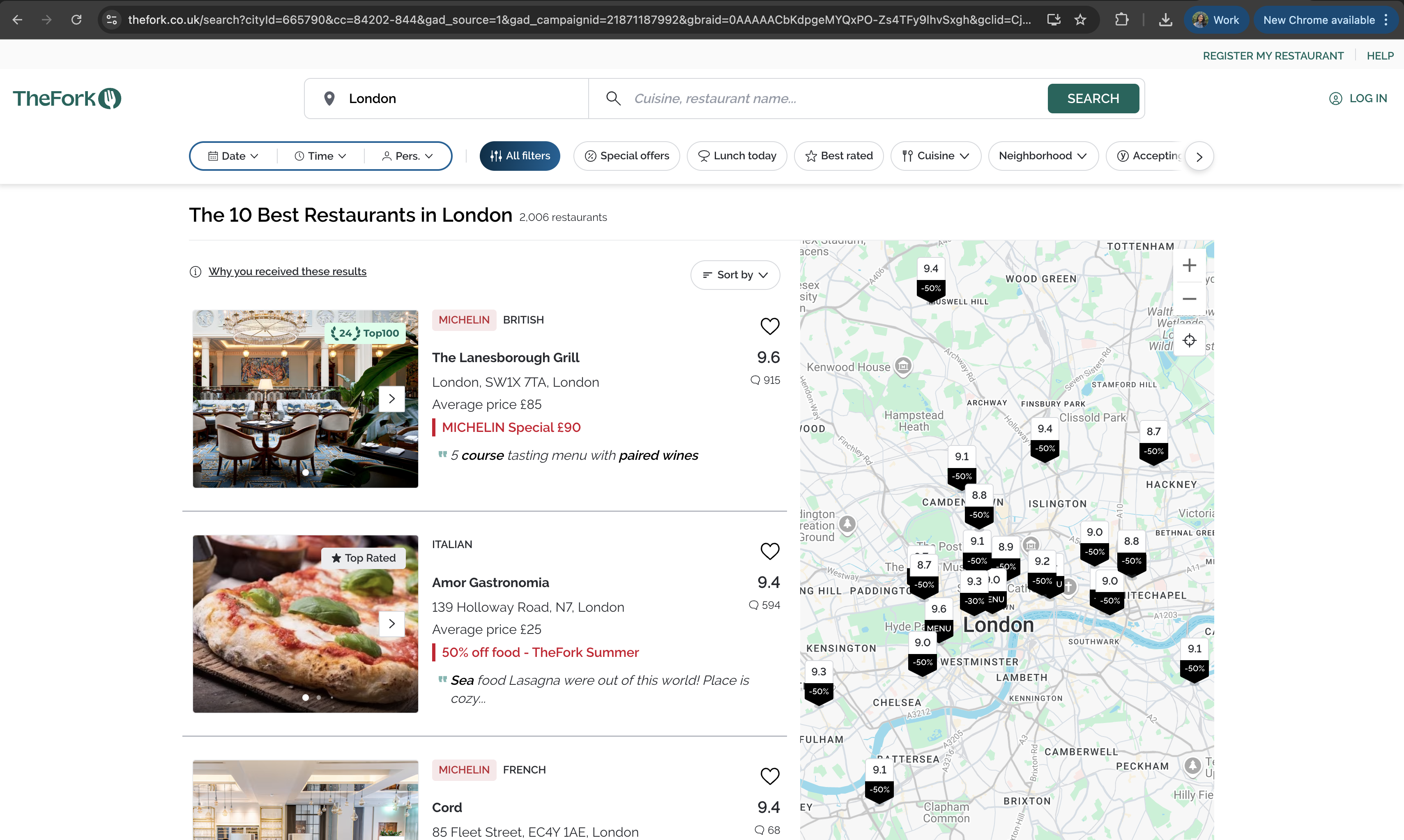The image size is (1404, 840).
Task: Enable the Lunch today filter
Action: [x=737, y=156]
